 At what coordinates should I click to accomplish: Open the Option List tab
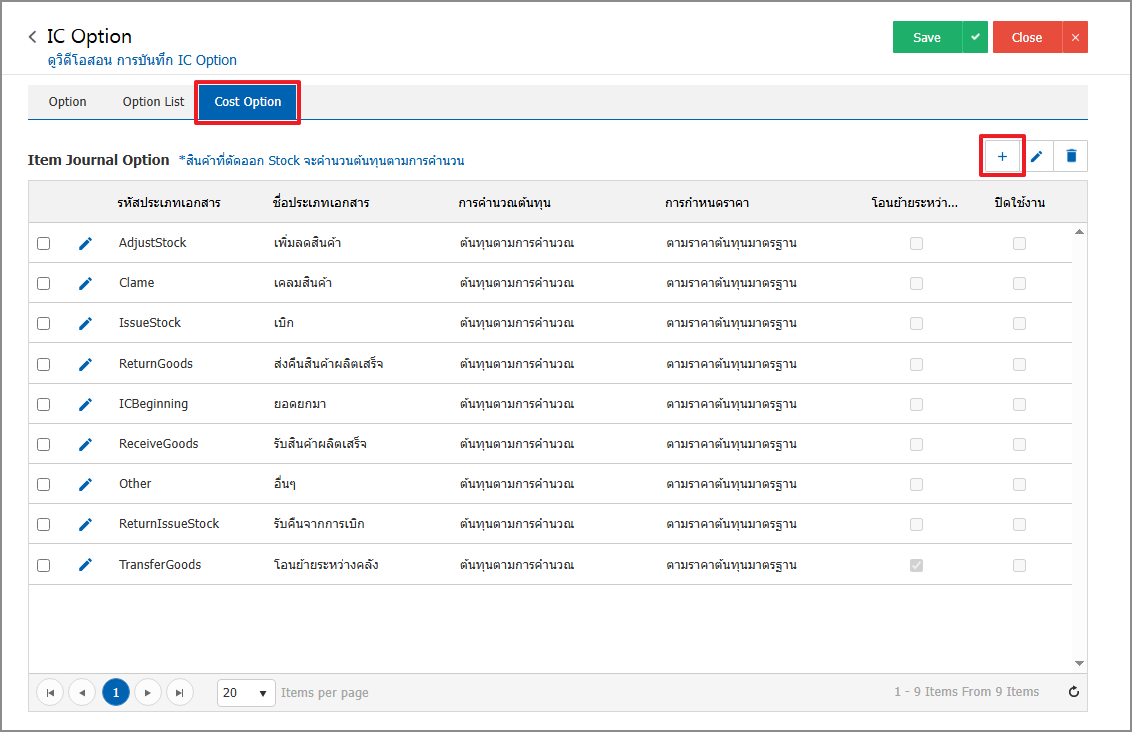tap(153, 102)
